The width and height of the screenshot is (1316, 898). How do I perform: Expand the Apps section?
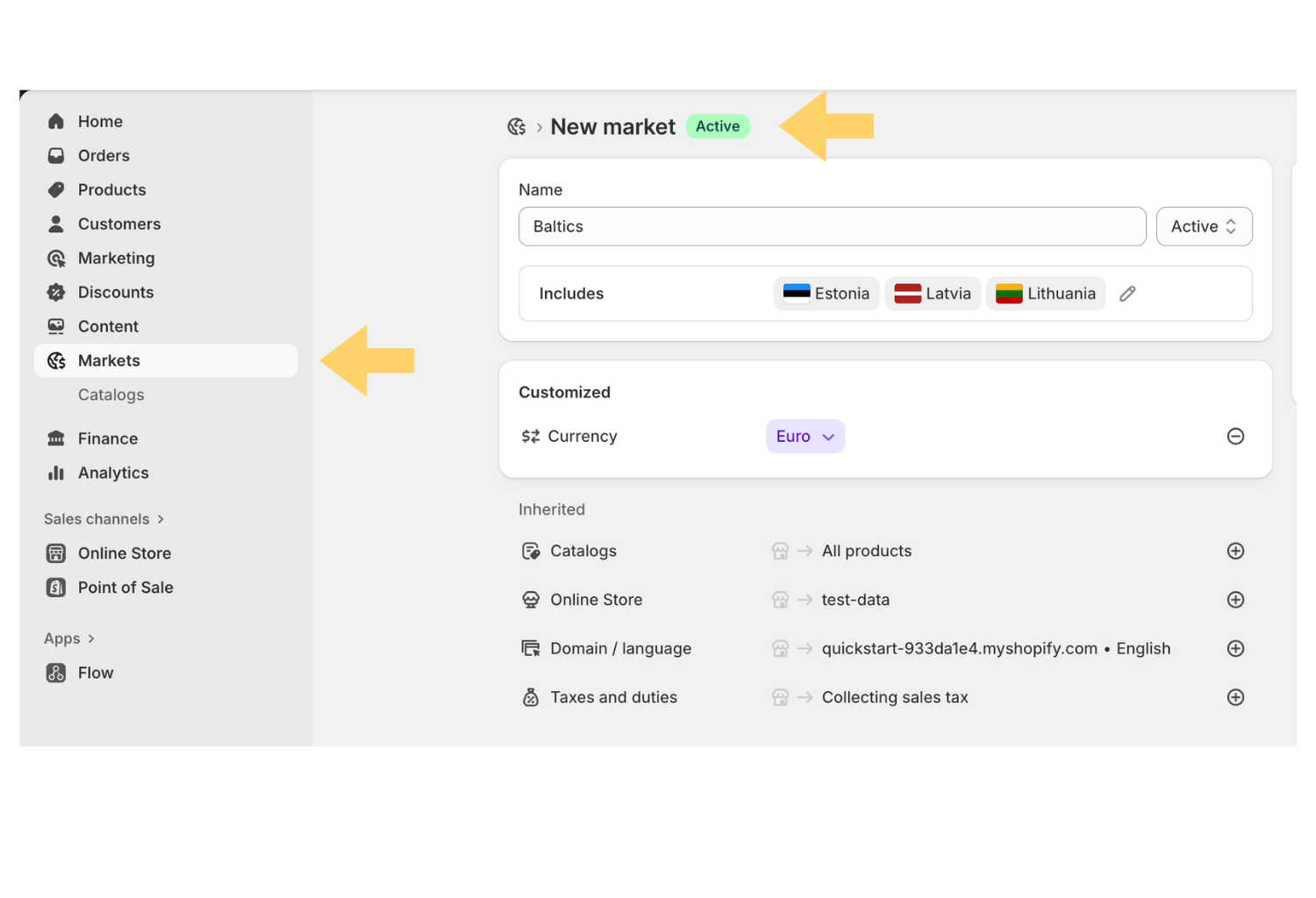(69, 638)
